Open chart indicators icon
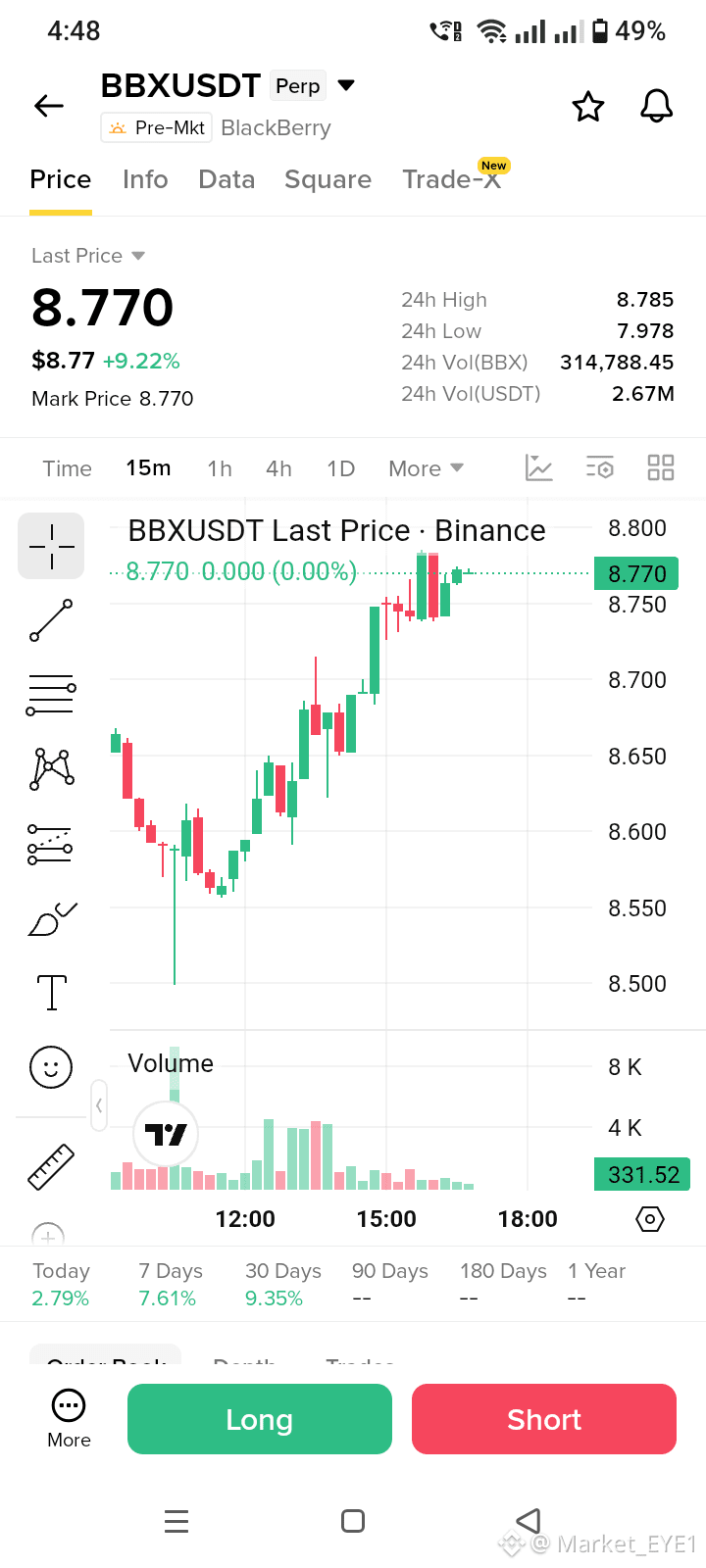The width and height of the screenshot is (706, 1568). pos(539,467)
